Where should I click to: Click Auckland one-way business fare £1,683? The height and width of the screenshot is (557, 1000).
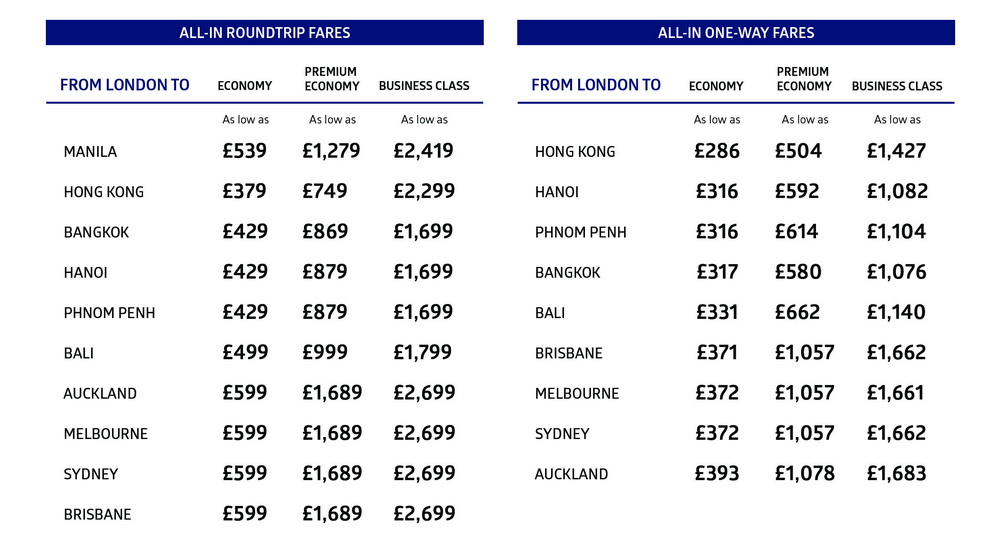(x=896, y=473)
